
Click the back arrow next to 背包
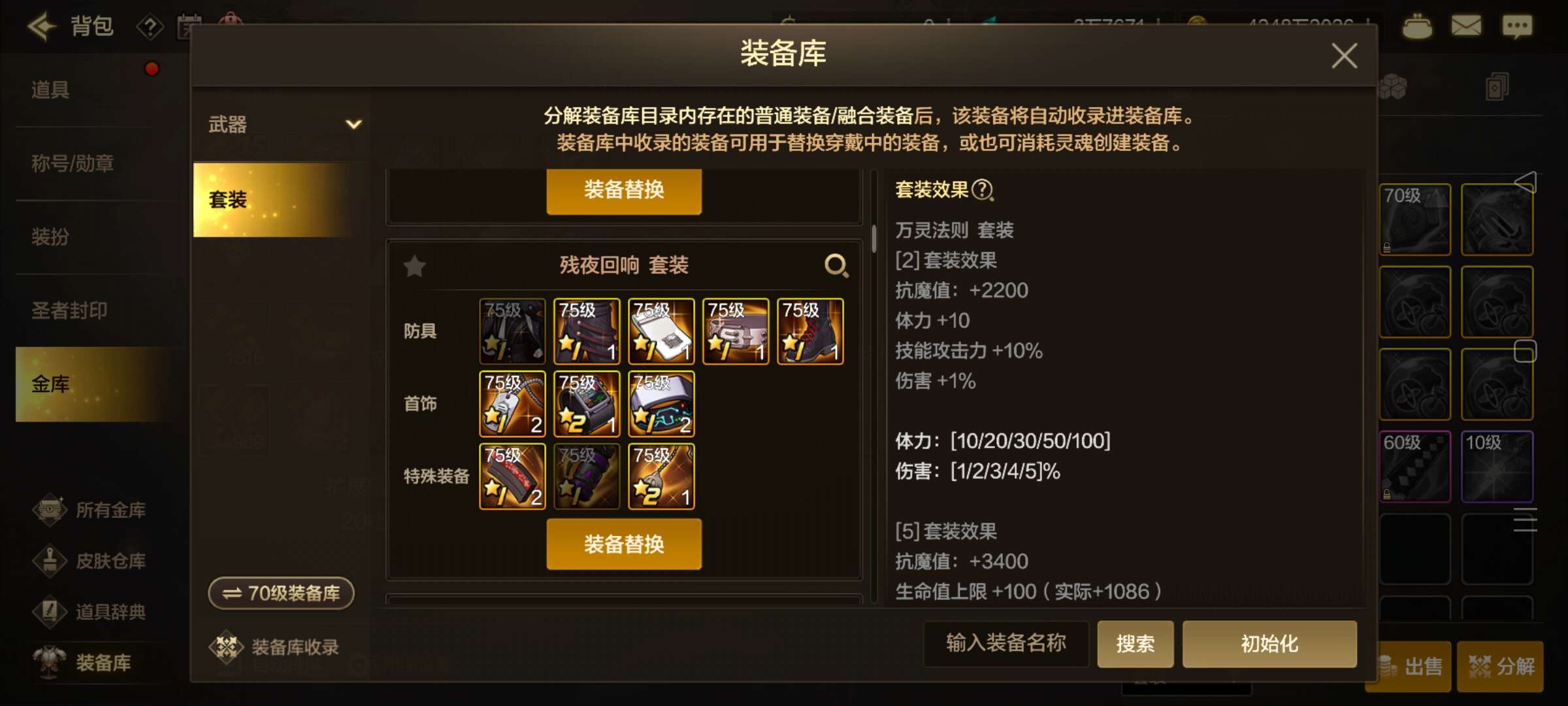[41, 26]
